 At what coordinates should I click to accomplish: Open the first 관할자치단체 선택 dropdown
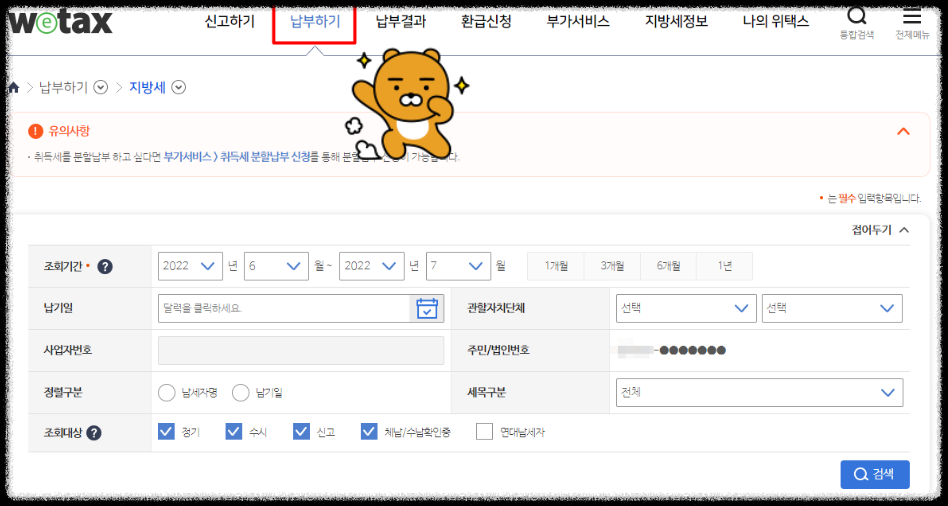[686, 308]
